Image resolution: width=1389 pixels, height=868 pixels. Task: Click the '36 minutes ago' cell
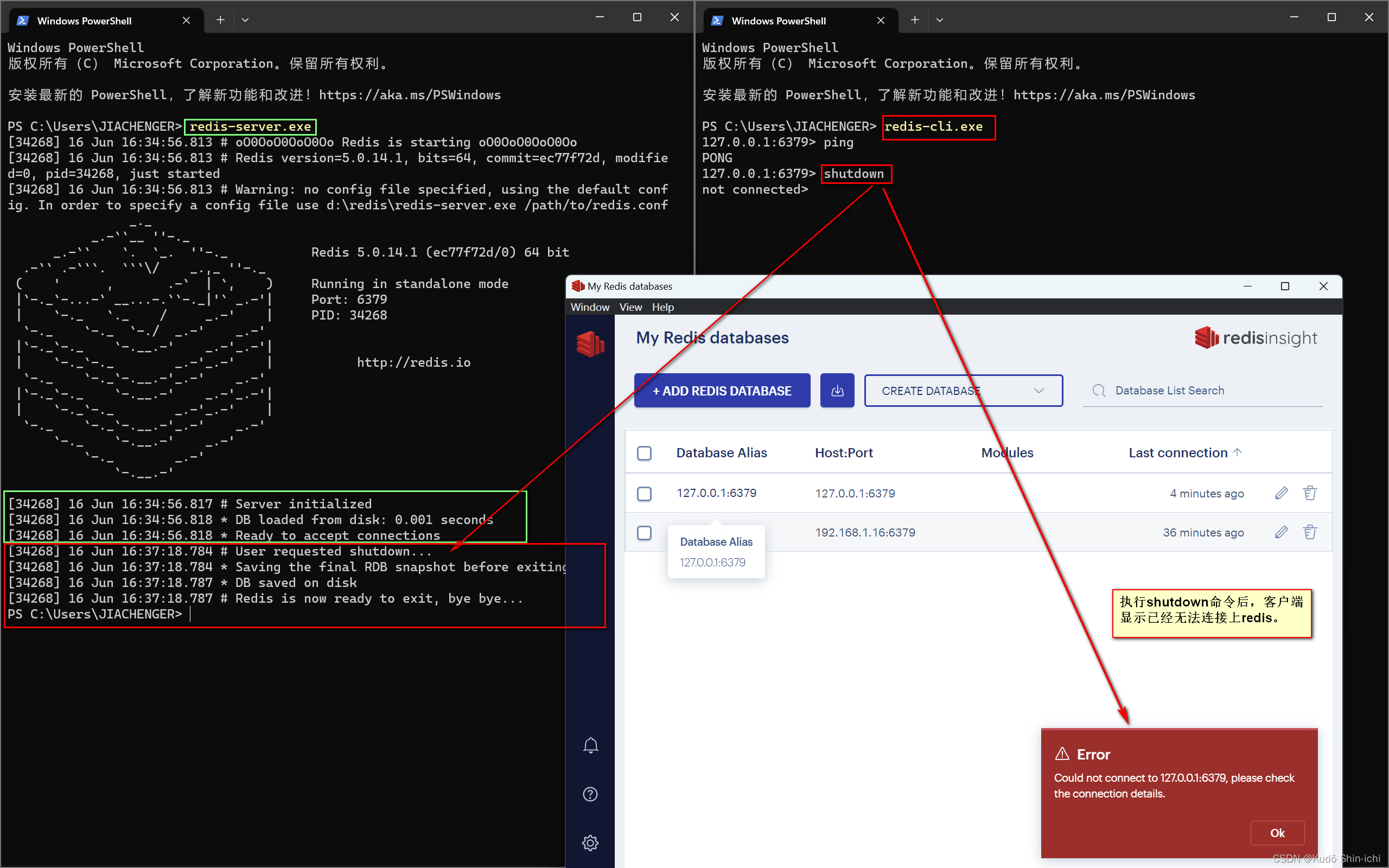point(1203,532)
